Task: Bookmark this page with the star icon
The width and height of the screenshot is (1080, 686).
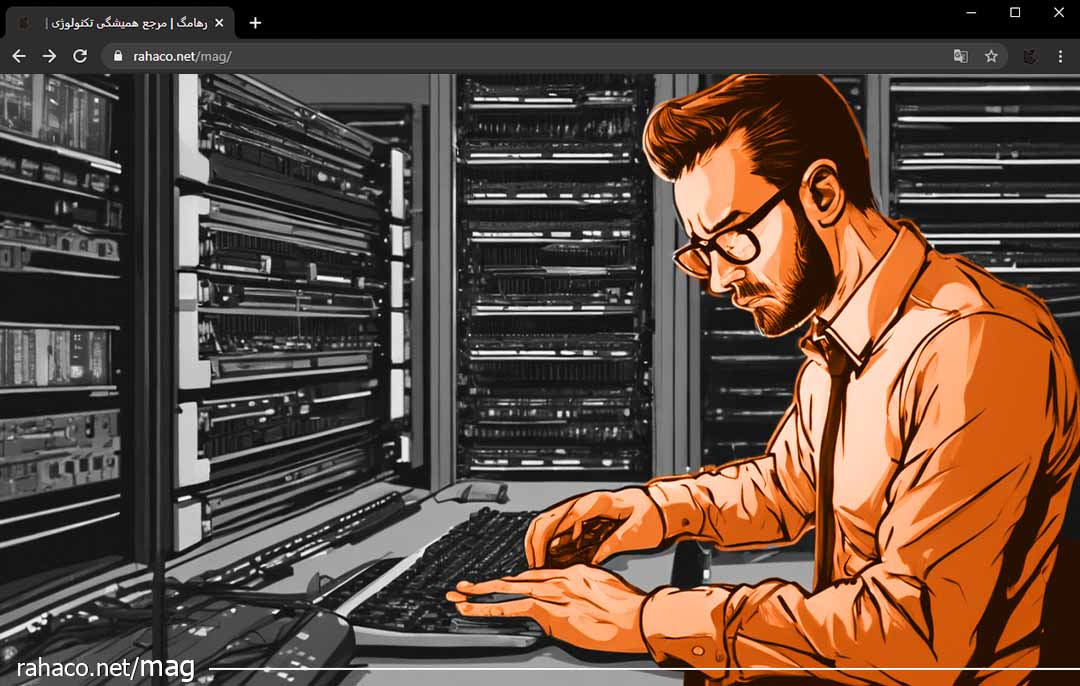Action: pyautogui.click(x=991, y=56)
